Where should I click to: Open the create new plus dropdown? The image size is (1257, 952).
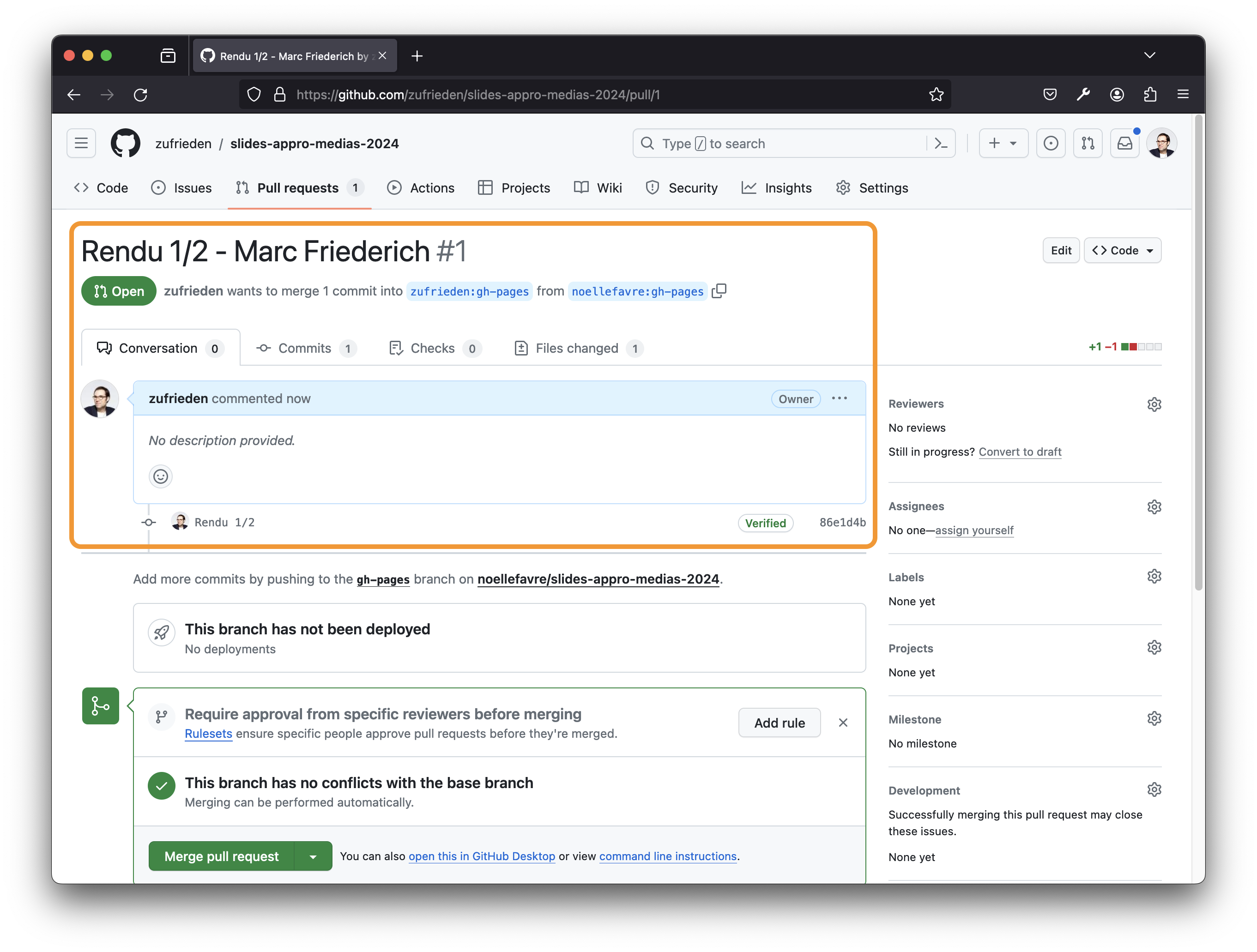coord(1003,143)
